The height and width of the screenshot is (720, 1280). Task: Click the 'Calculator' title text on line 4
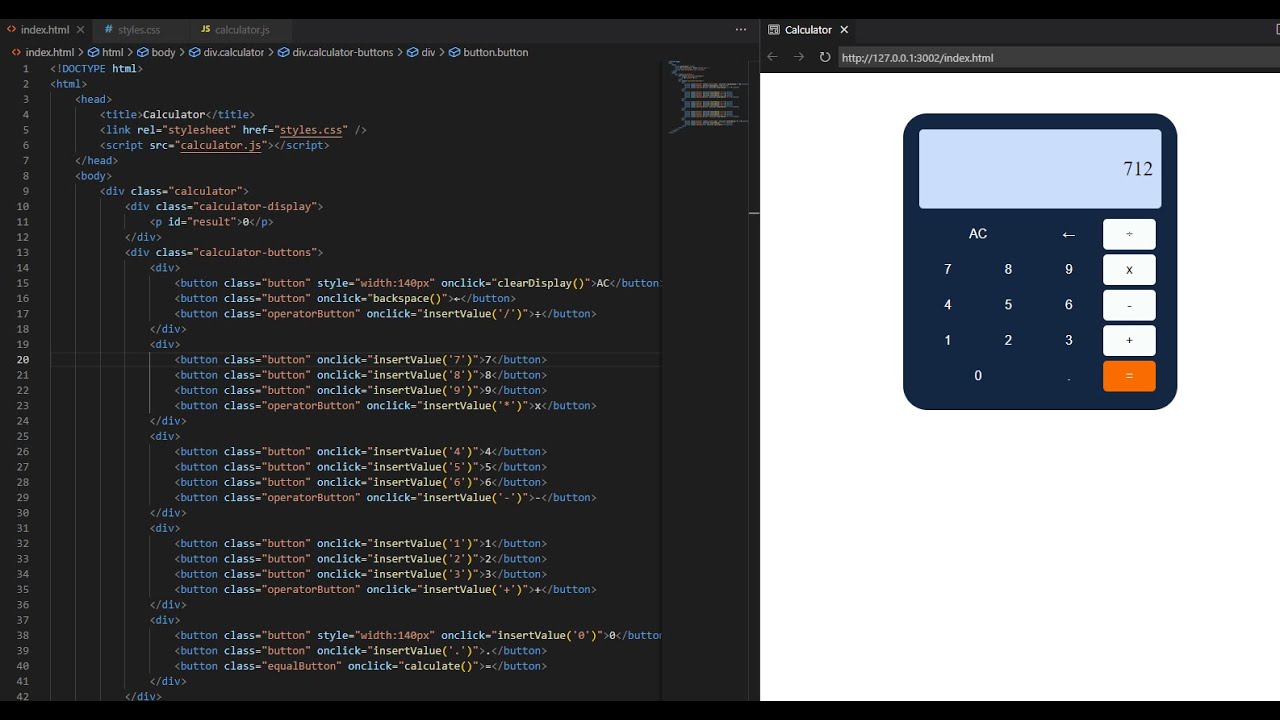pos(174,115)
